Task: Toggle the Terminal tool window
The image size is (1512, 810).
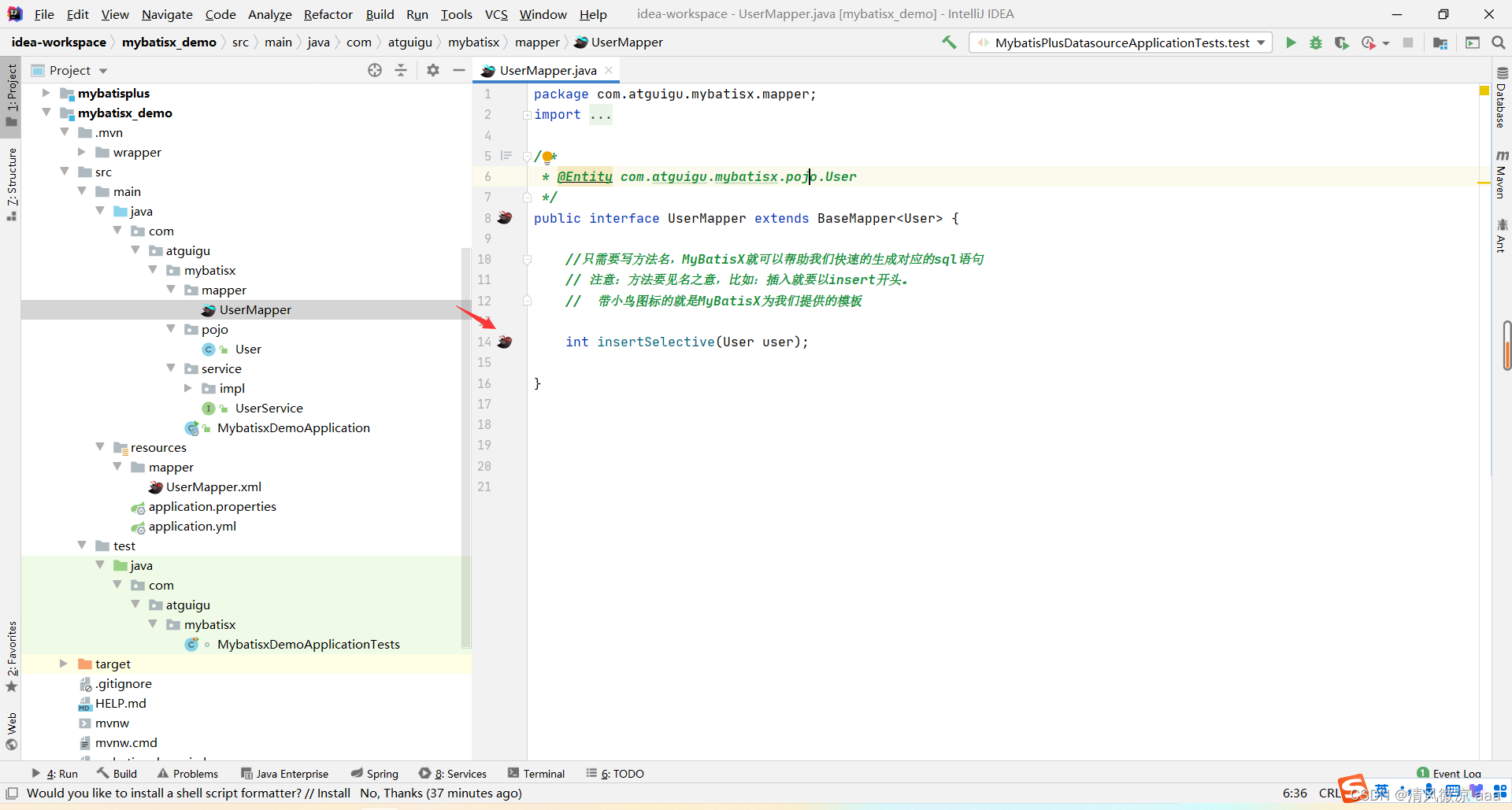Action: tap(536, 774)
